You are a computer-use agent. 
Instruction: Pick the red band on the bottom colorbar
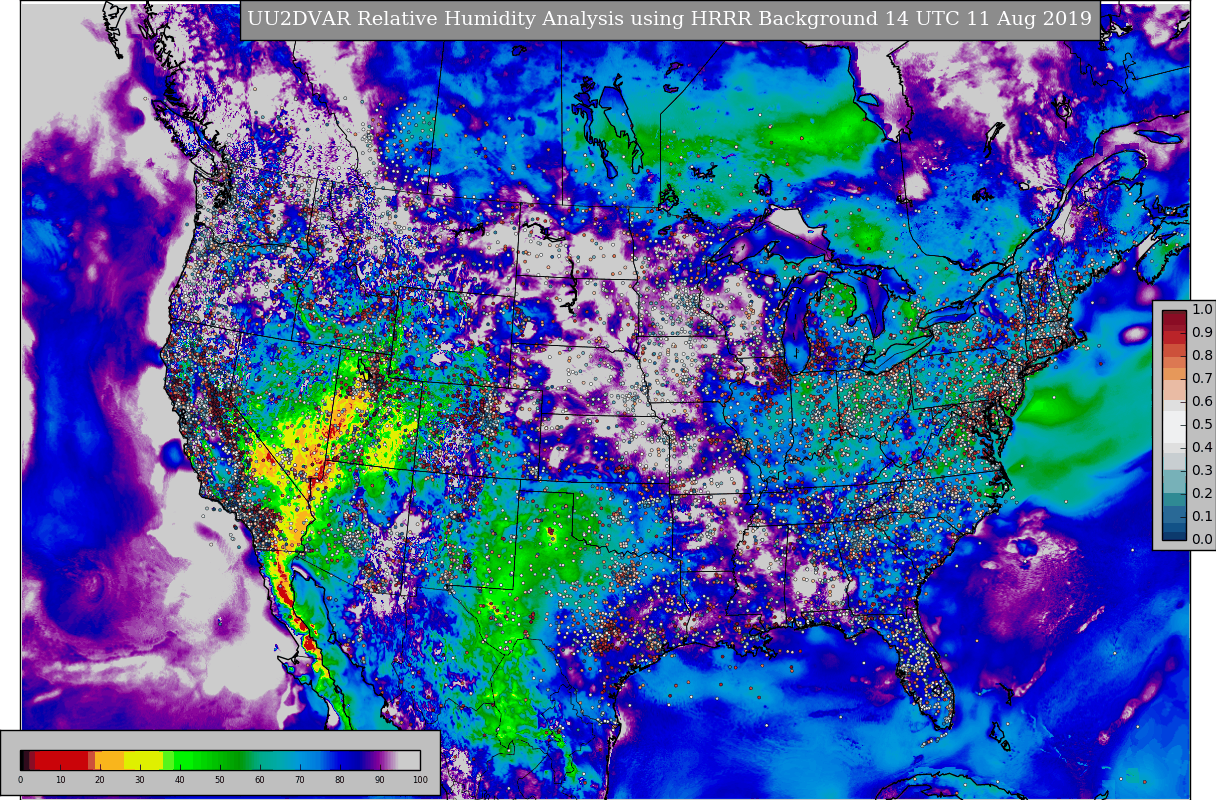click(62, 760)
